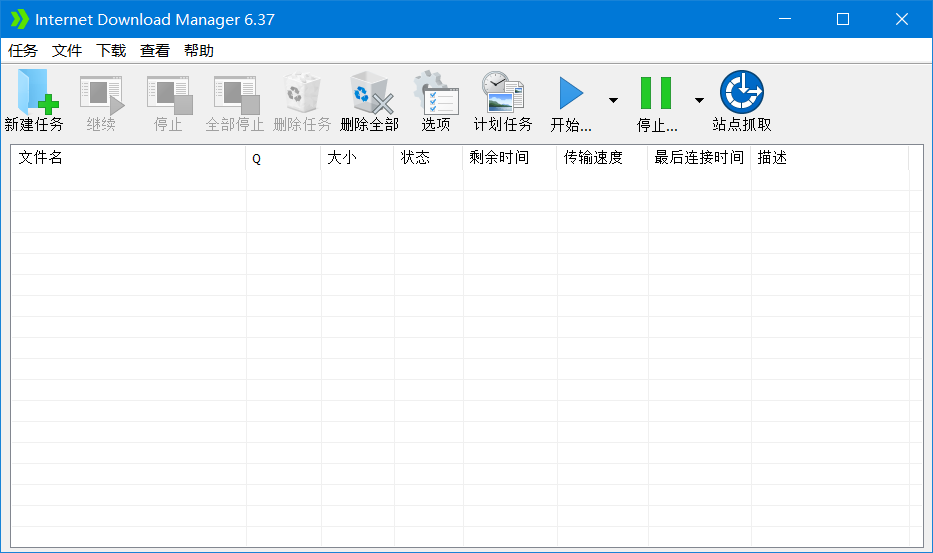Click the blue 开始 (Start queue) play icon
The image size is (933, 553).
point(571,93)
